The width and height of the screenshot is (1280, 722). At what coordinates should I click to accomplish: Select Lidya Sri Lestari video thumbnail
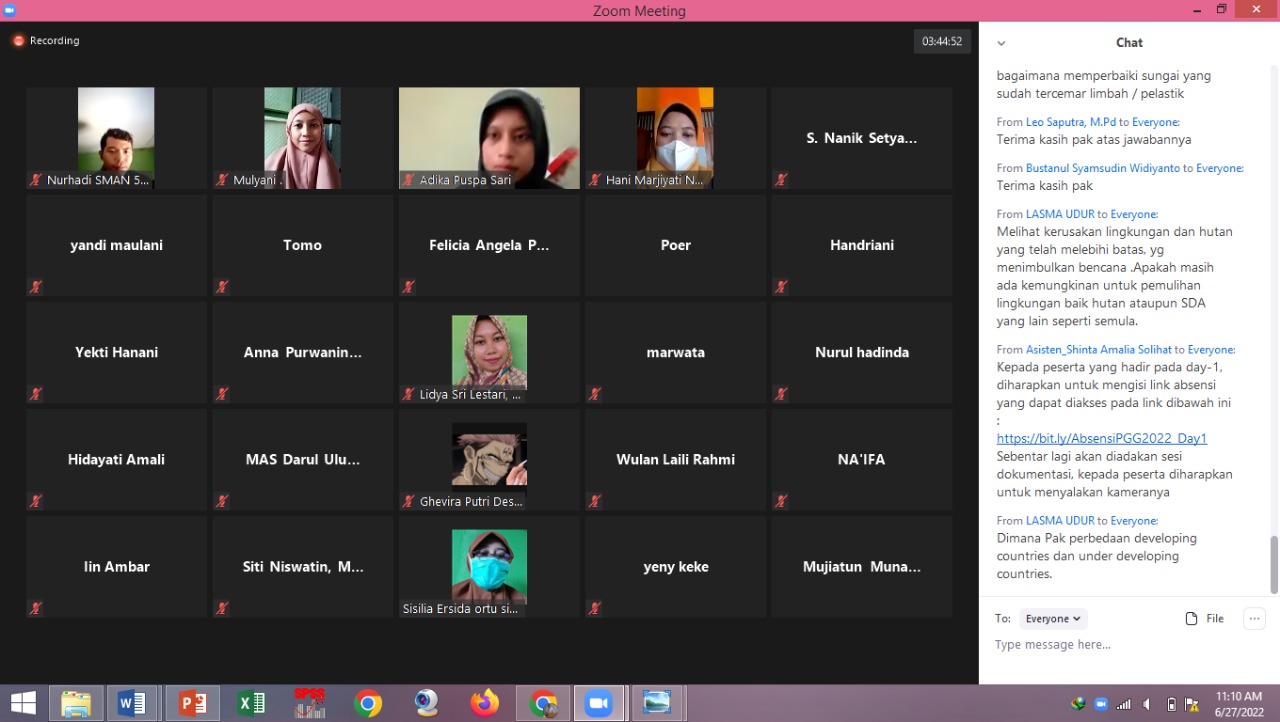(489, 351)
